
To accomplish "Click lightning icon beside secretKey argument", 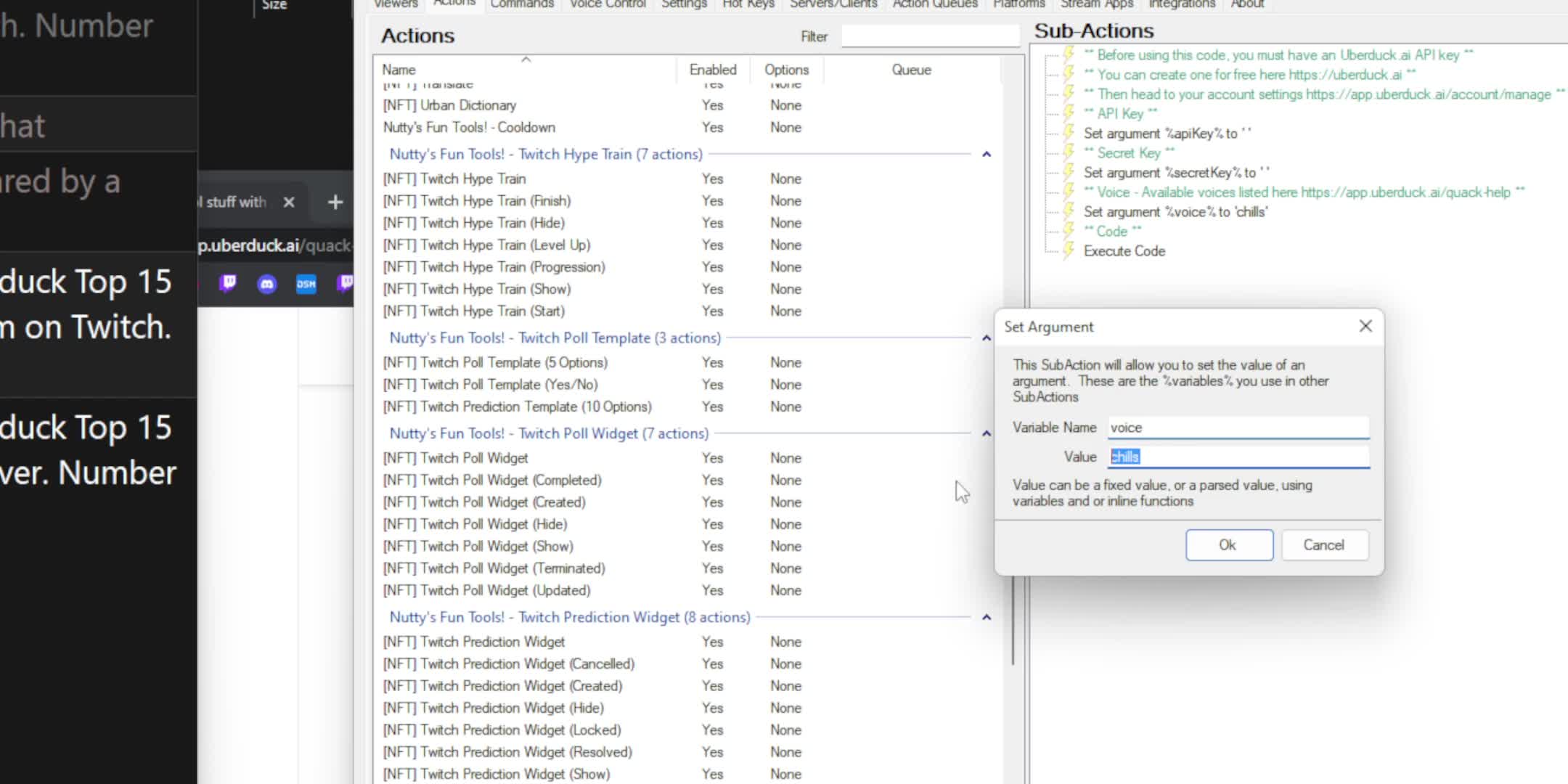I will coord(1069,172).
